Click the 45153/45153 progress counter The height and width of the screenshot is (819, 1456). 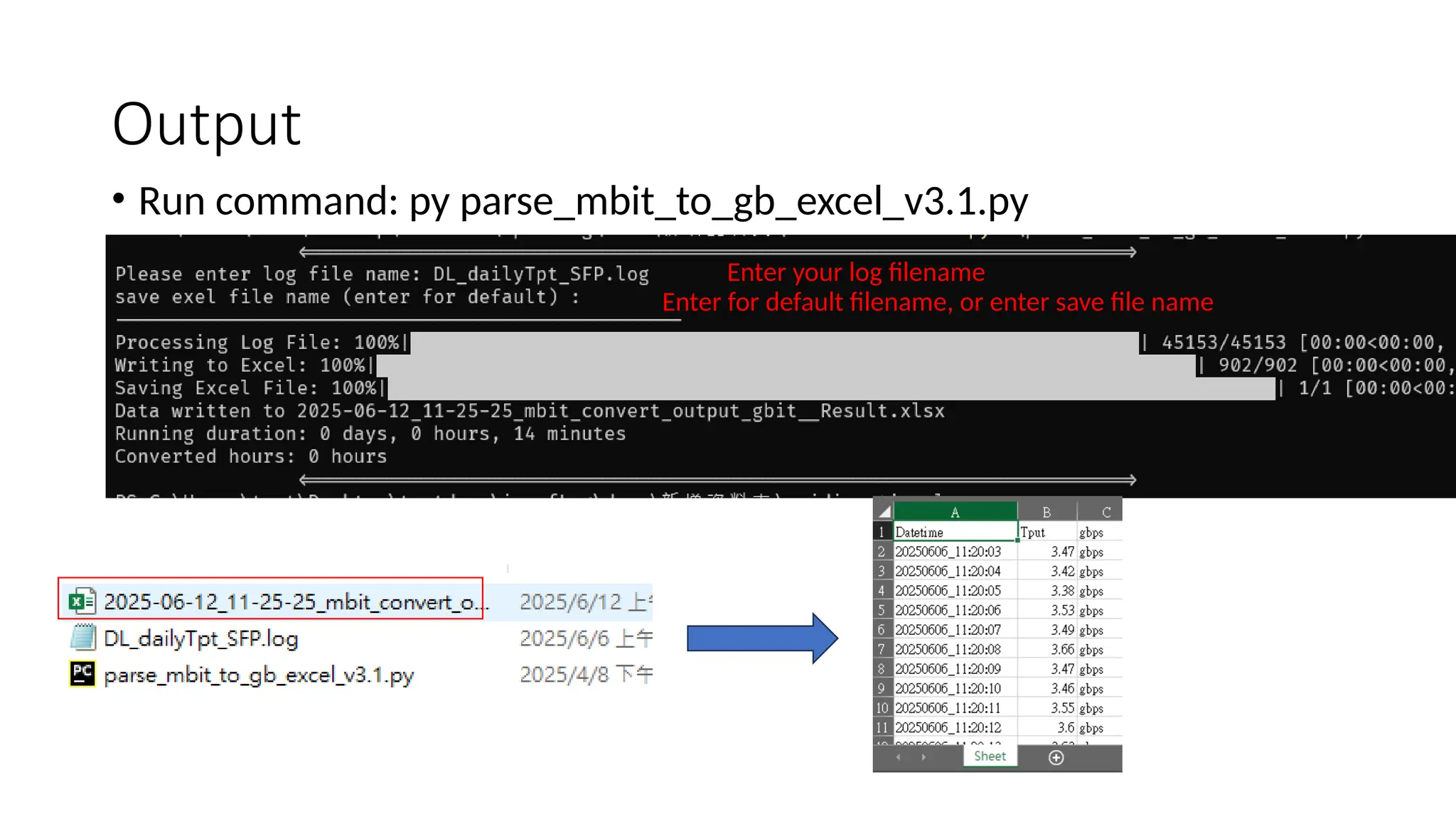click(1224, 343)
